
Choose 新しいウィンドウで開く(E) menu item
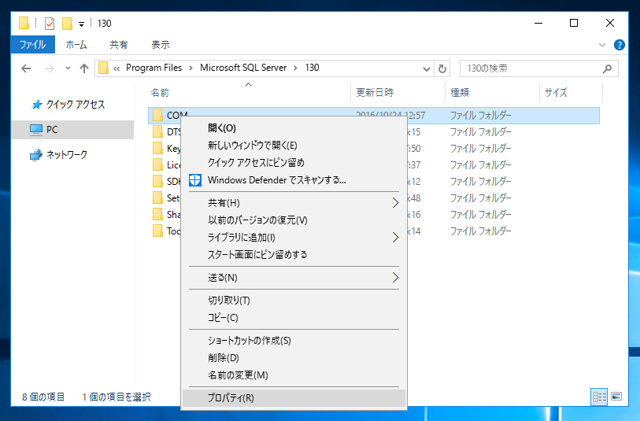coord(294,145)
